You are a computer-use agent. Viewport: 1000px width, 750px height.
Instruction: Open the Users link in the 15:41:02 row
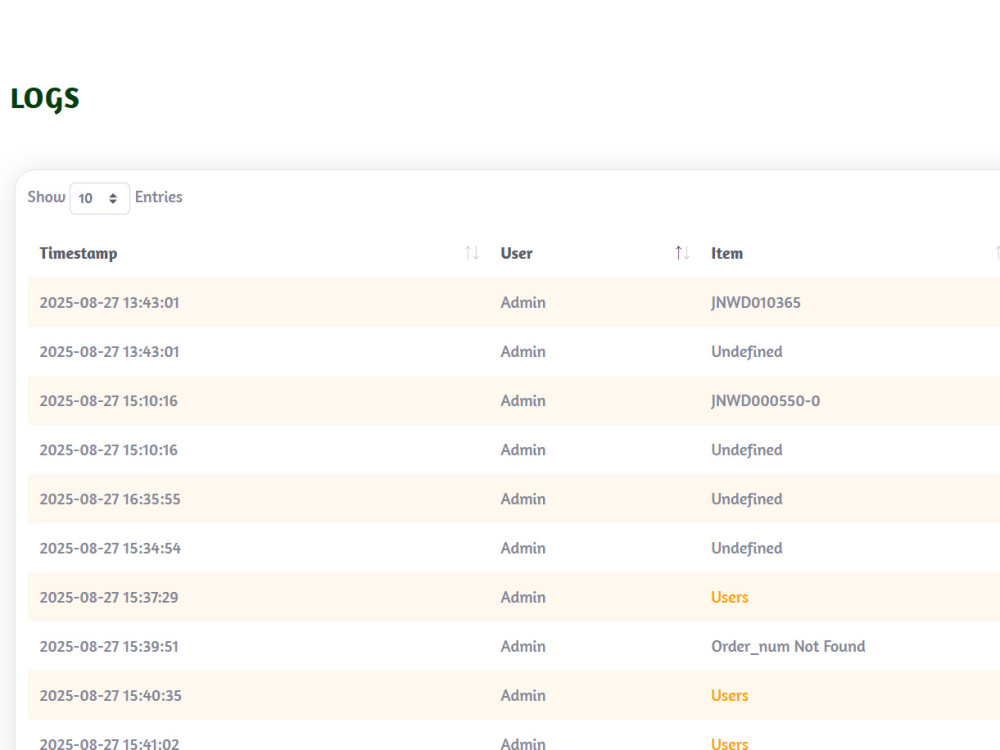[730, 743]
